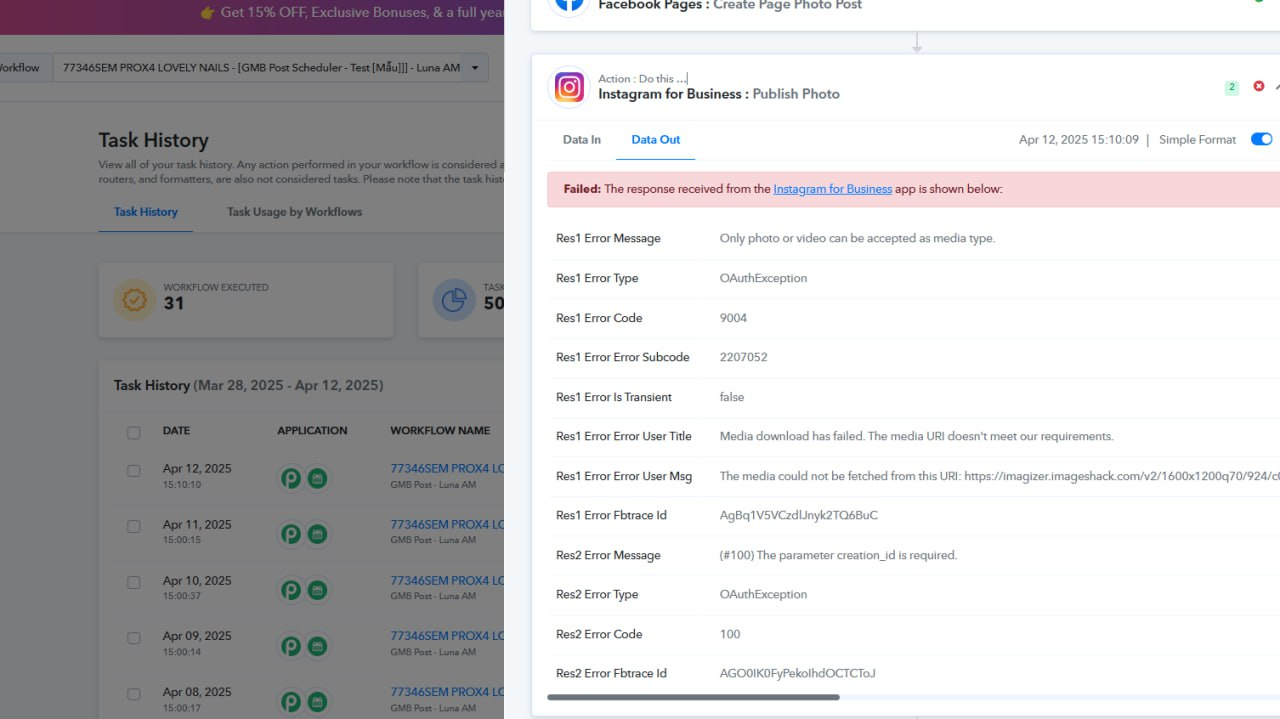The height and width of the screenshot is (719, 1280).
Task: Click the Pabbly icon in Apr 09 row
Action: coord(290,646)
